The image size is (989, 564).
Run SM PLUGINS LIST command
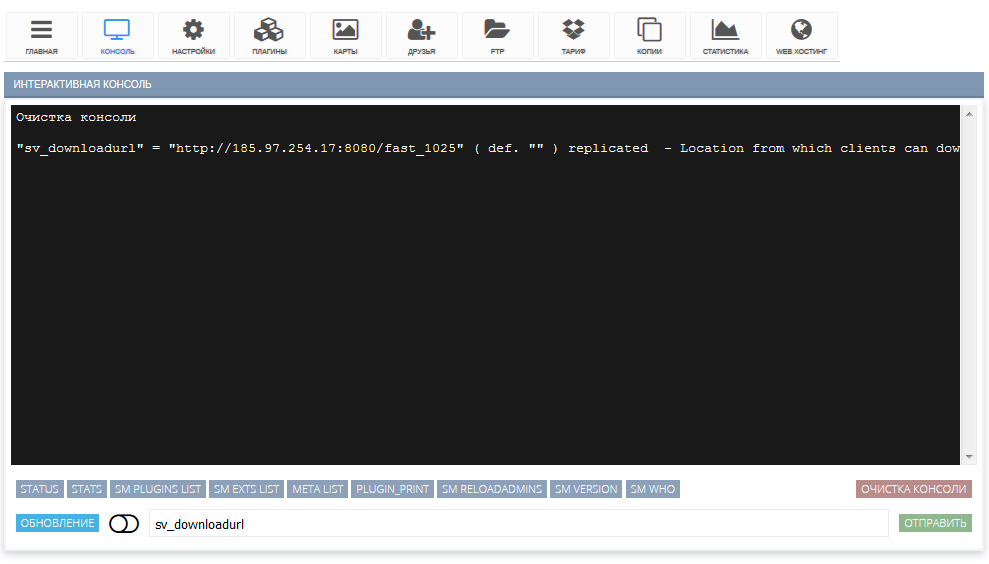pyautogui.click(x=158, y=489)
